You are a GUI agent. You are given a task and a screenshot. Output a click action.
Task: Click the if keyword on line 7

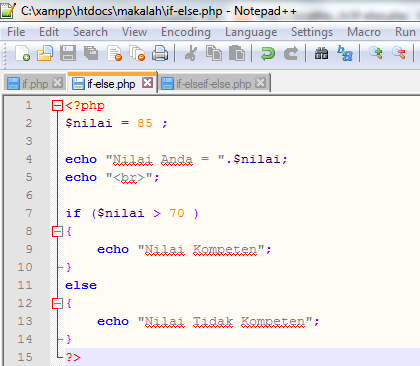click(x=73, y=213)
